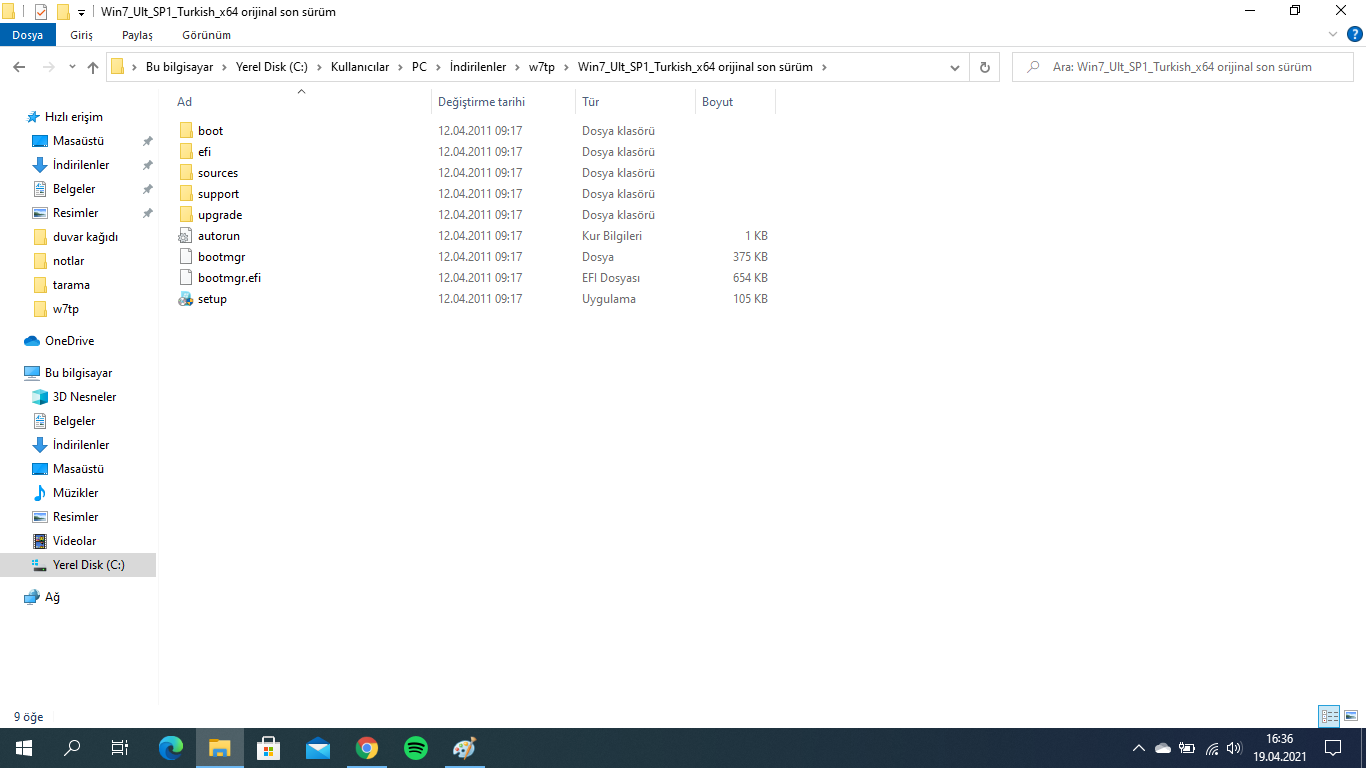This screenshot has width=1366, height=768.
Task: Open the Mail app on taskbar
Action: pos(318,748)
